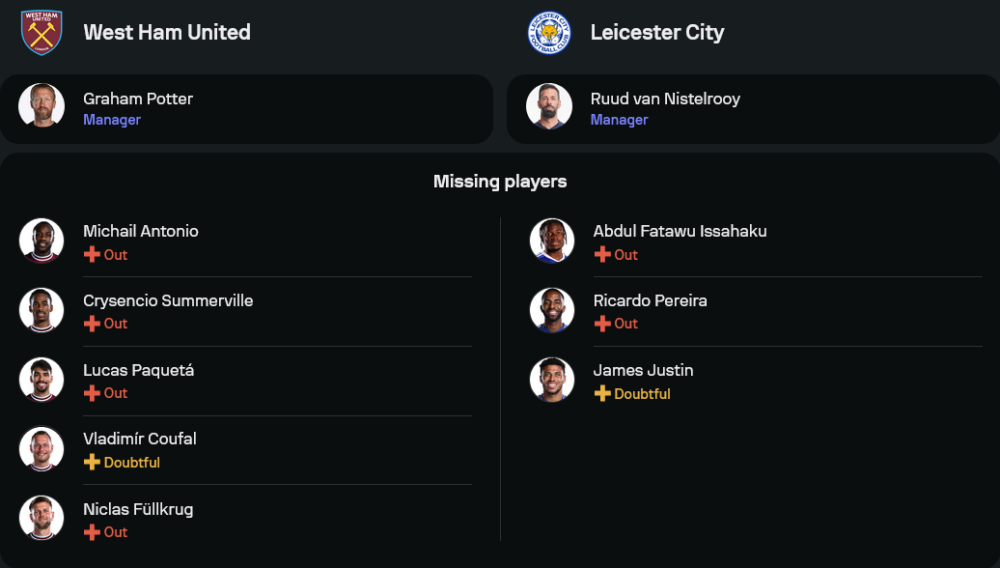Click the red cross icon beside Ricardo Pereira

602,324
